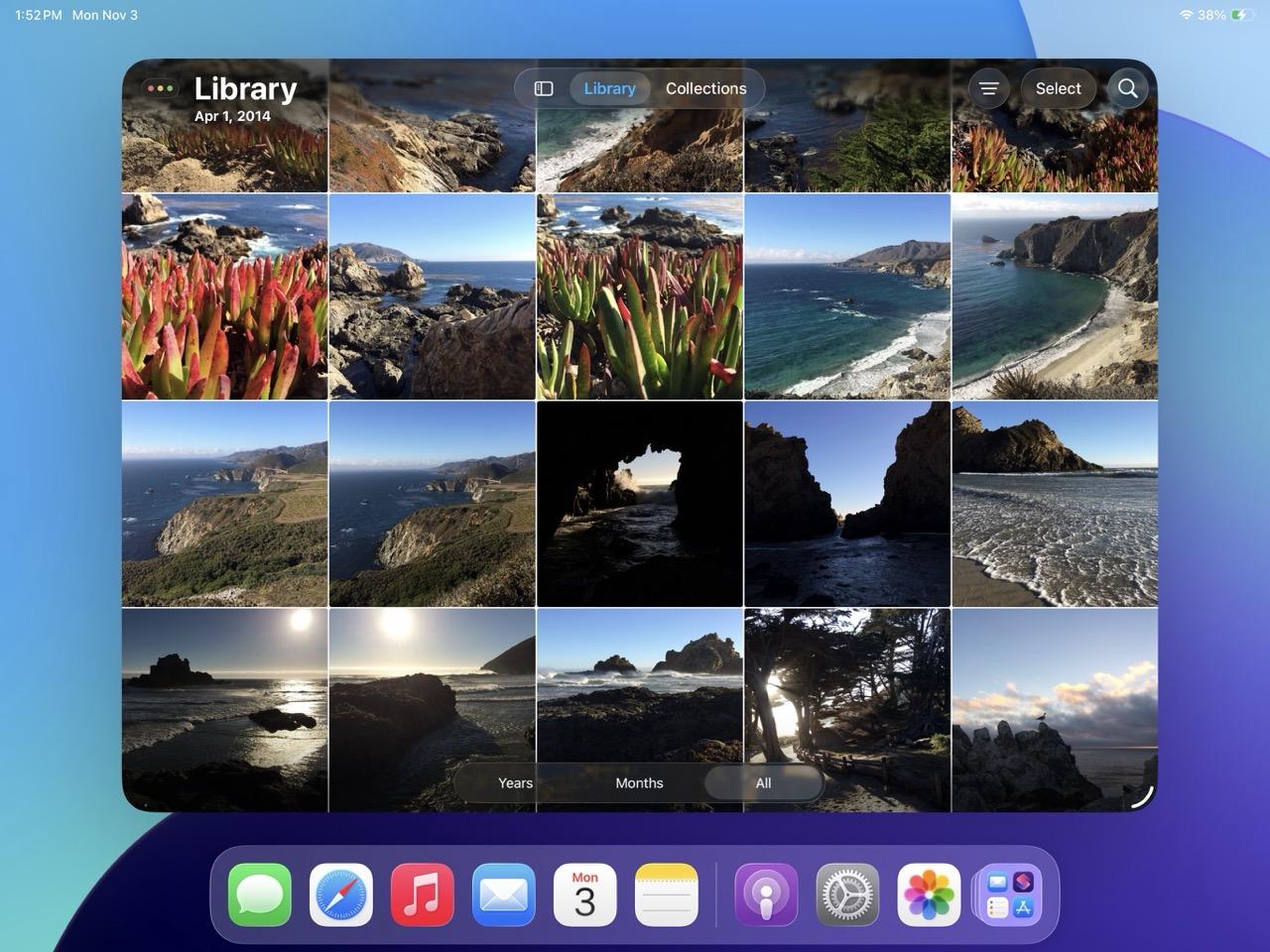
Task: Open the green ice plant photo
Action: pyautogui.click(x=640, y=297)
